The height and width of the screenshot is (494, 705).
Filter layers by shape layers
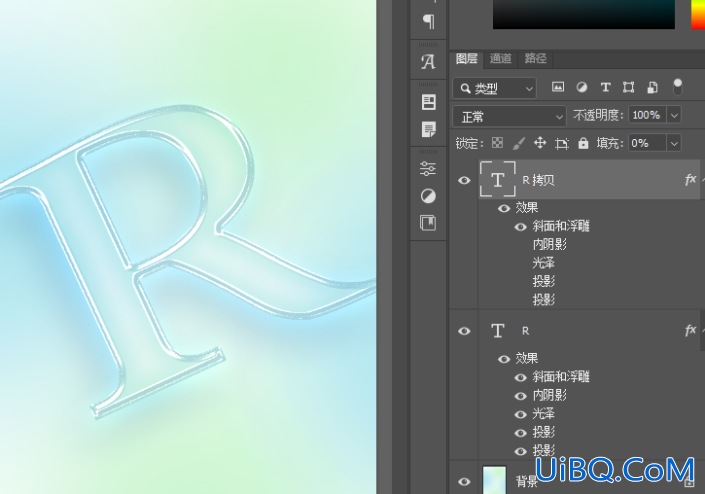(x=629, y=87)
